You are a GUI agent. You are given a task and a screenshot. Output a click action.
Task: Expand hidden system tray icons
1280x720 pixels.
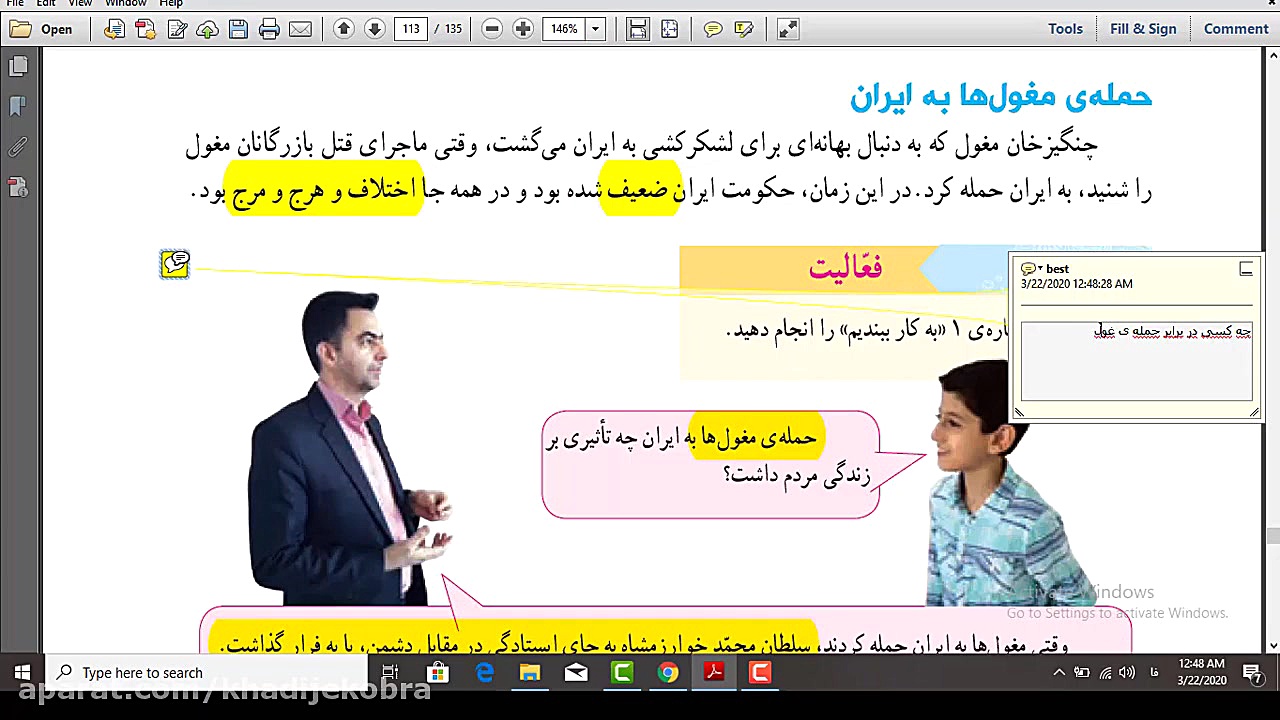click(x=1059, y=673)
